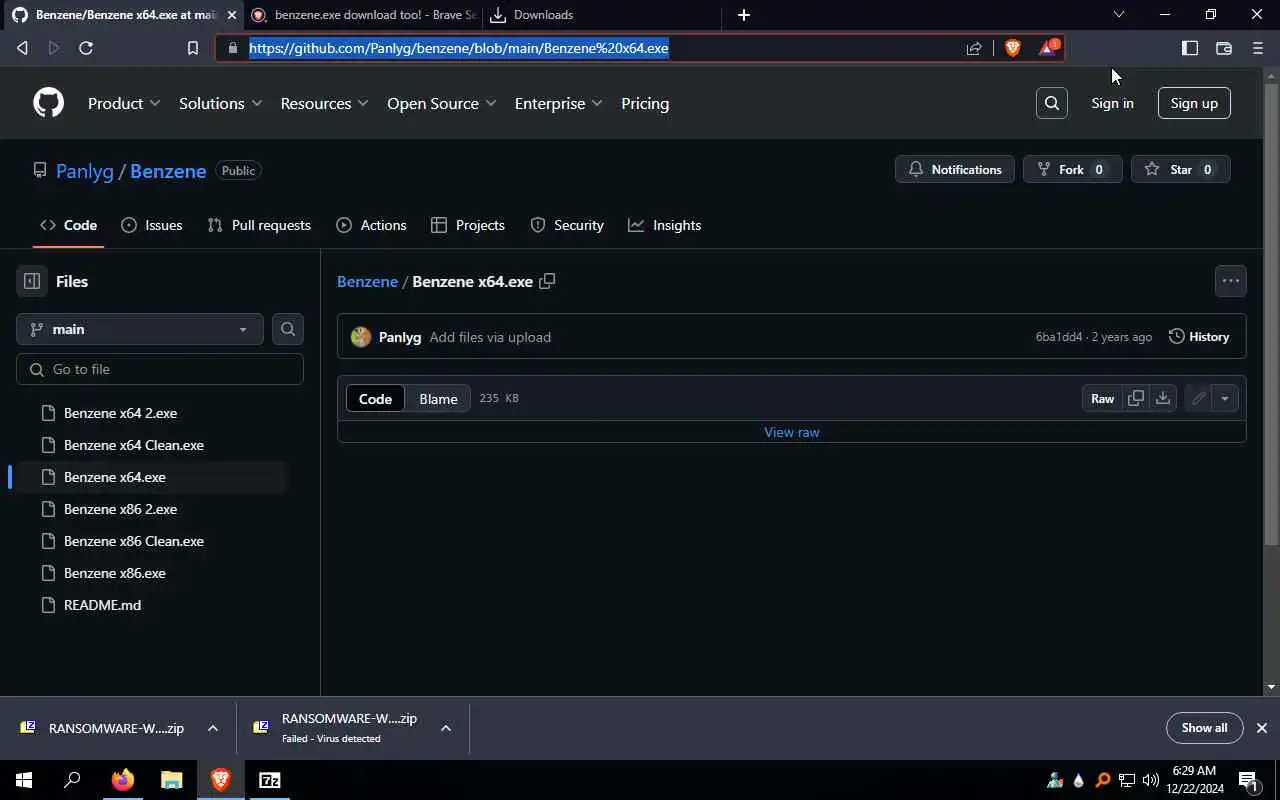Click the Go to file input field

click(160, 369)
